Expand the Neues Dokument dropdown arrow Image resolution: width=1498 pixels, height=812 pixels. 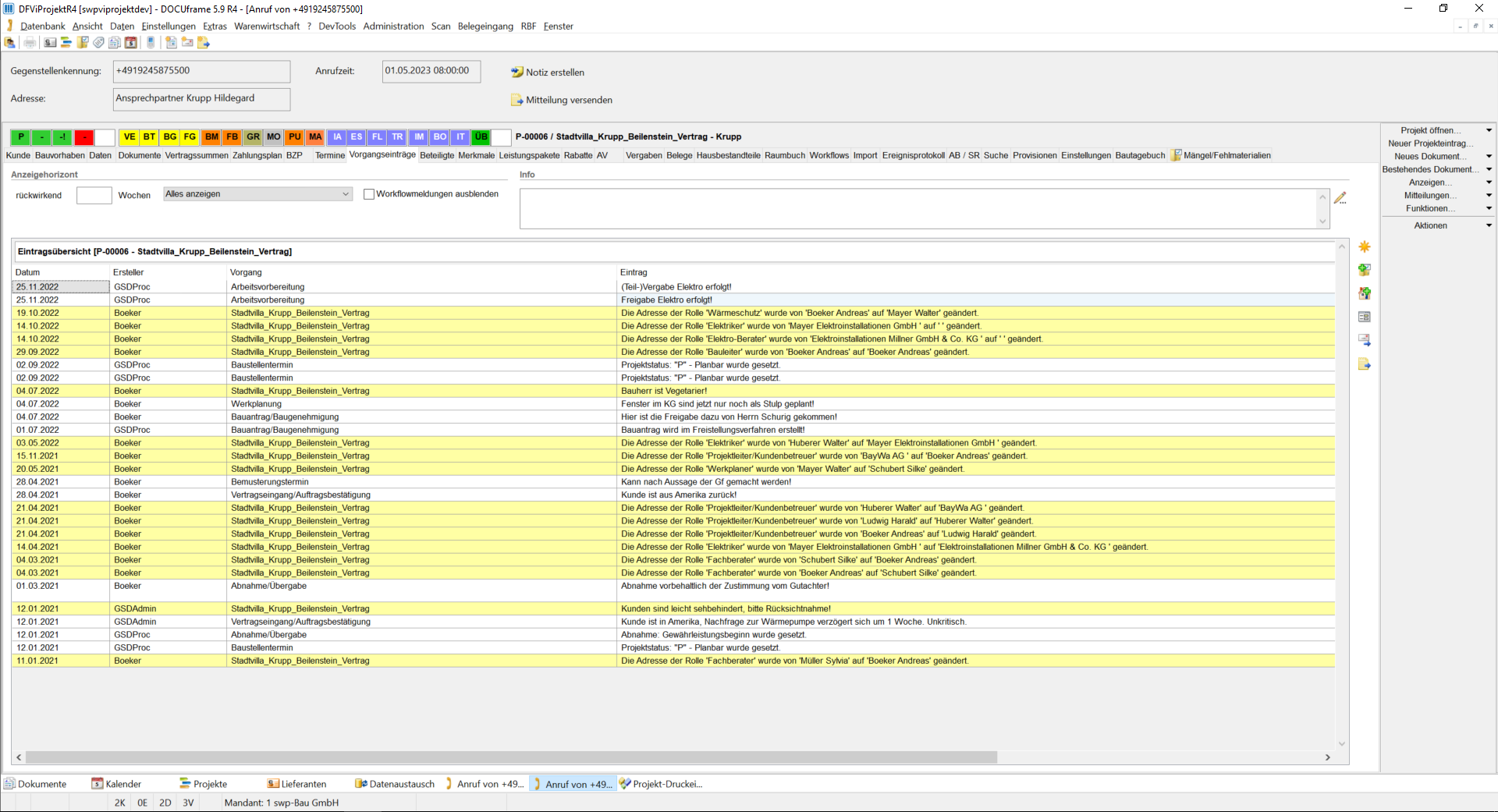tap(1489, 156)
